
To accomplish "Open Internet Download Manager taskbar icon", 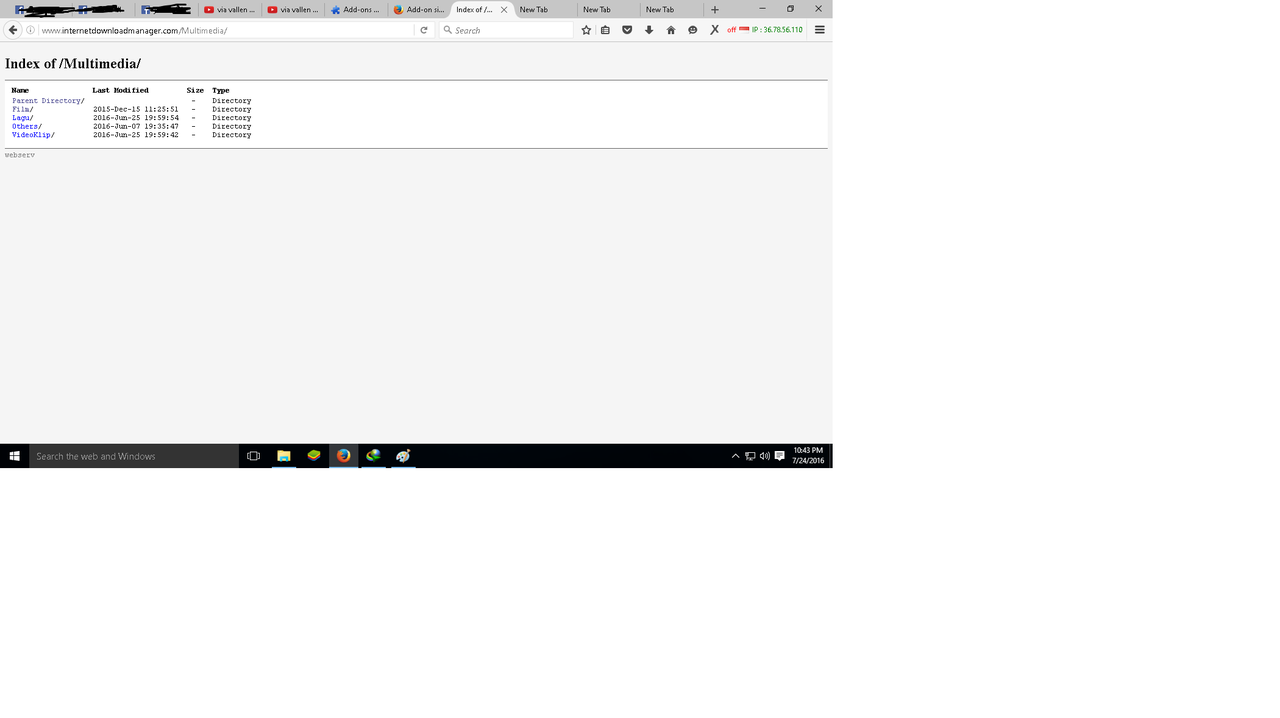I will pos(374,456).
